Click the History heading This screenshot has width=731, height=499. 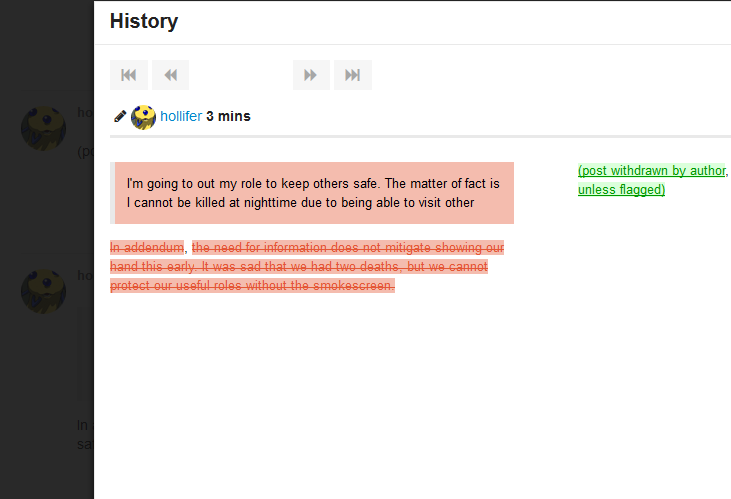point(144,21)
